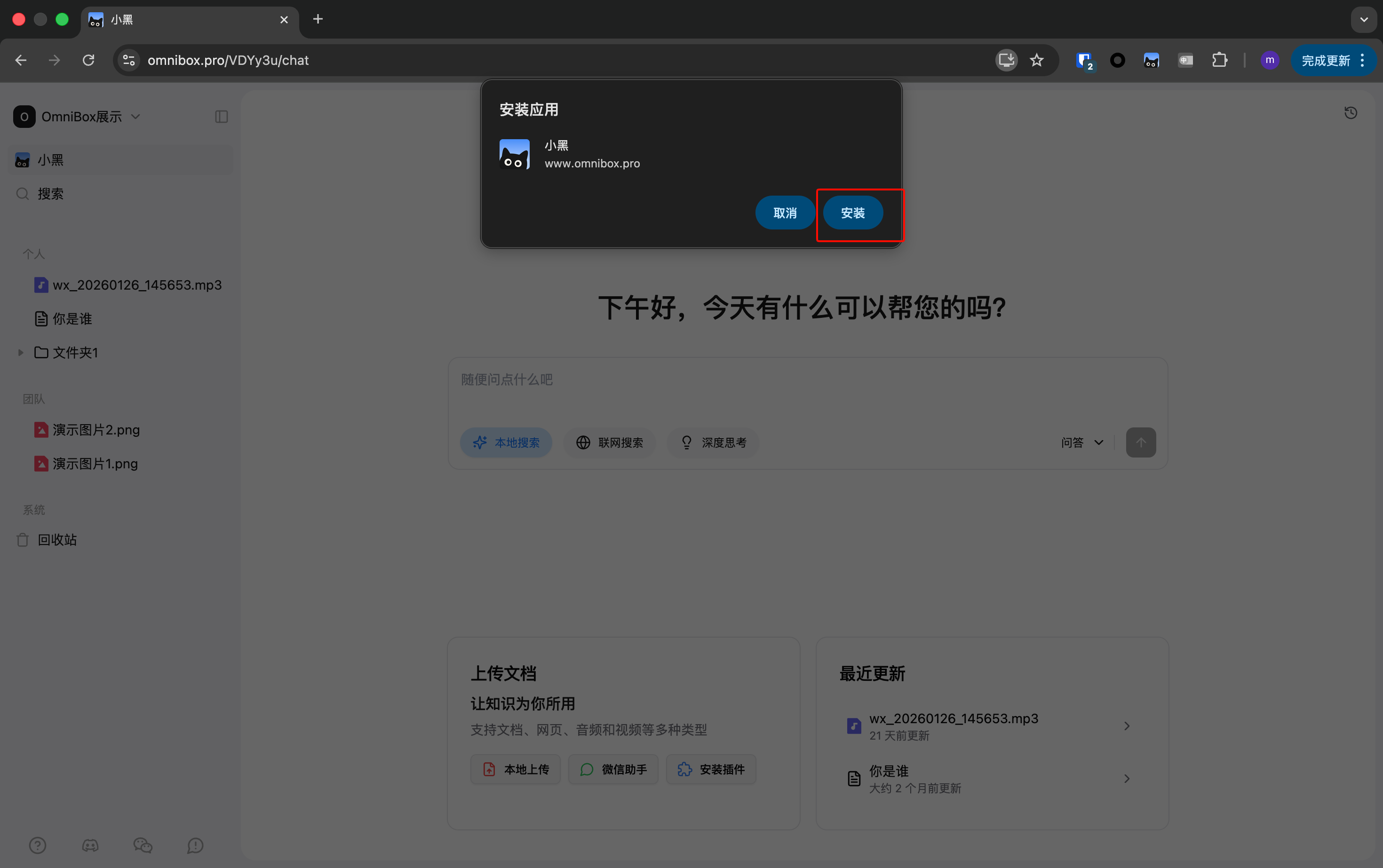Click the install-app icon in address bar
Screen dimensions: 1383x868
tap(1006, 60)
